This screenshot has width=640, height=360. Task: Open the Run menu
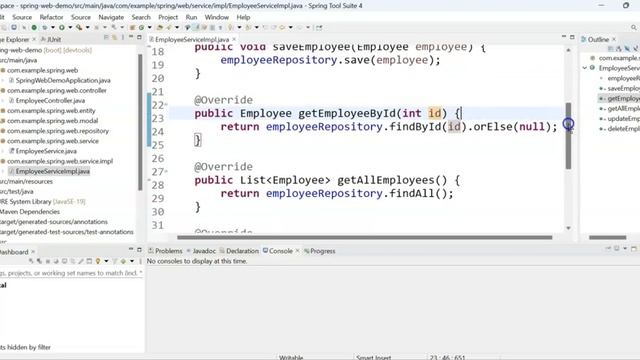(191, 17)
